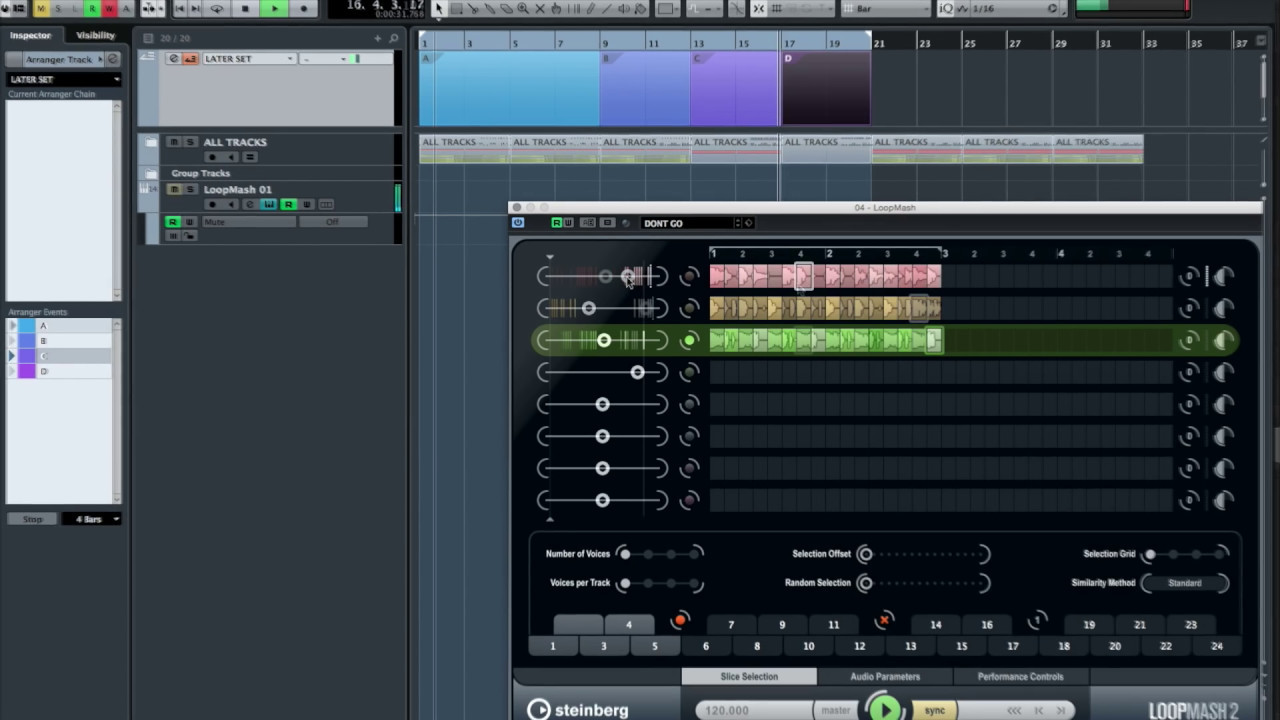This screenshot has width=1280, height=720.
Task: Select the purple D arranger part in the timeline
Action: 826,88
